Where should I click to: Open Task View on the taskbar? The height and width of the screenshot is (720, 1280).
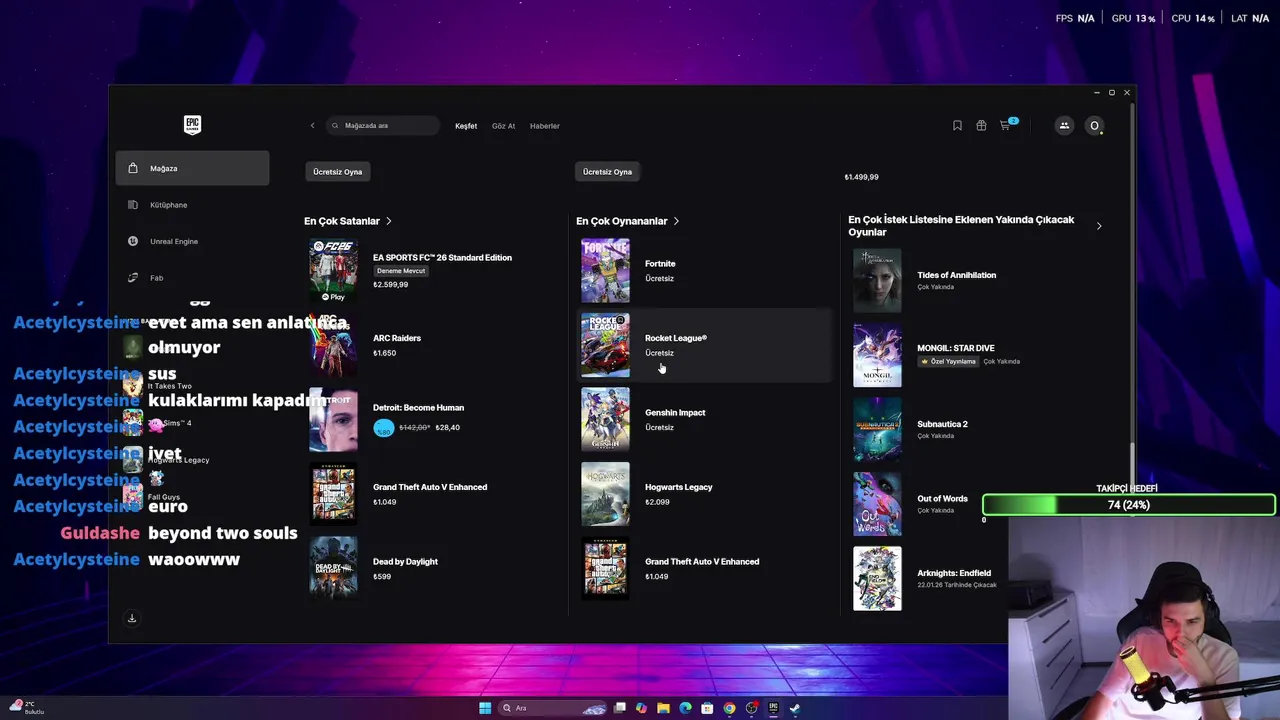point(620,708)
